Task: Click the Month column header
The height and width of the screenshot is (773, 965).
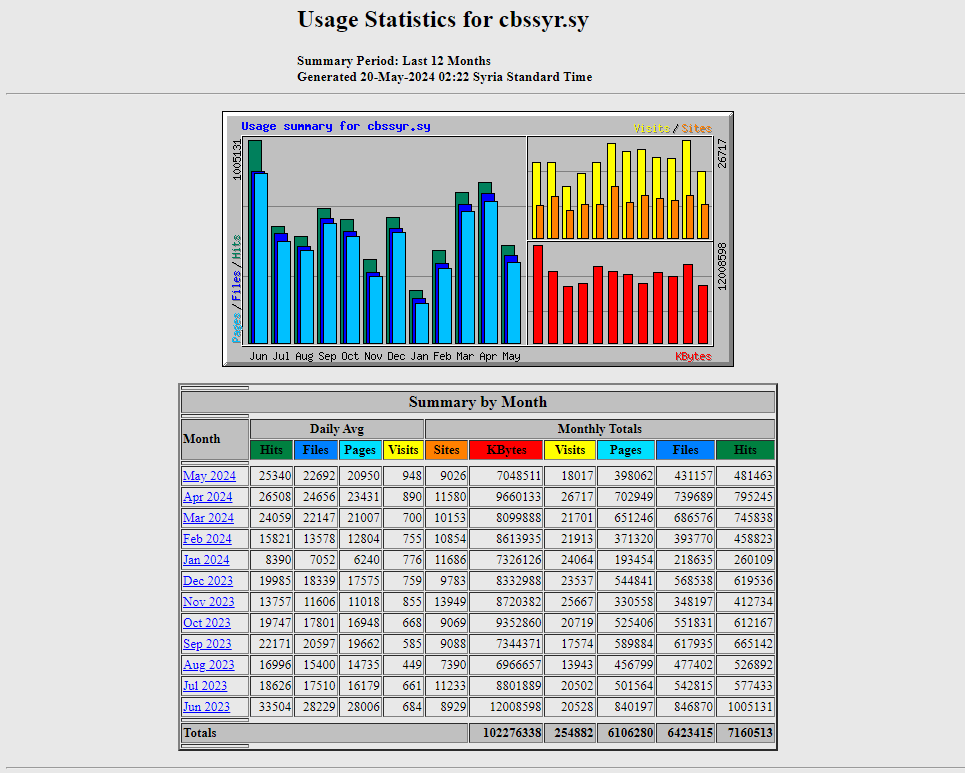Action: tap(215, 439)
